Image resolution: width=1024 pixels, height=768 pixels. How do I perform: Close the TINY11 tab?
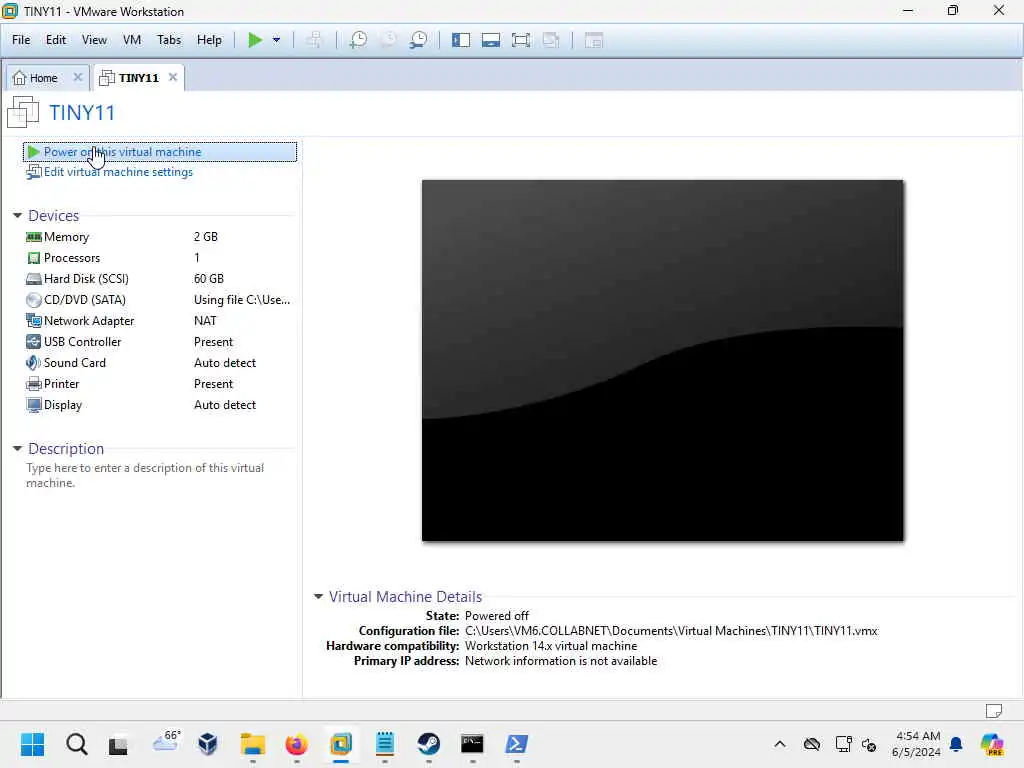[173, 77]
